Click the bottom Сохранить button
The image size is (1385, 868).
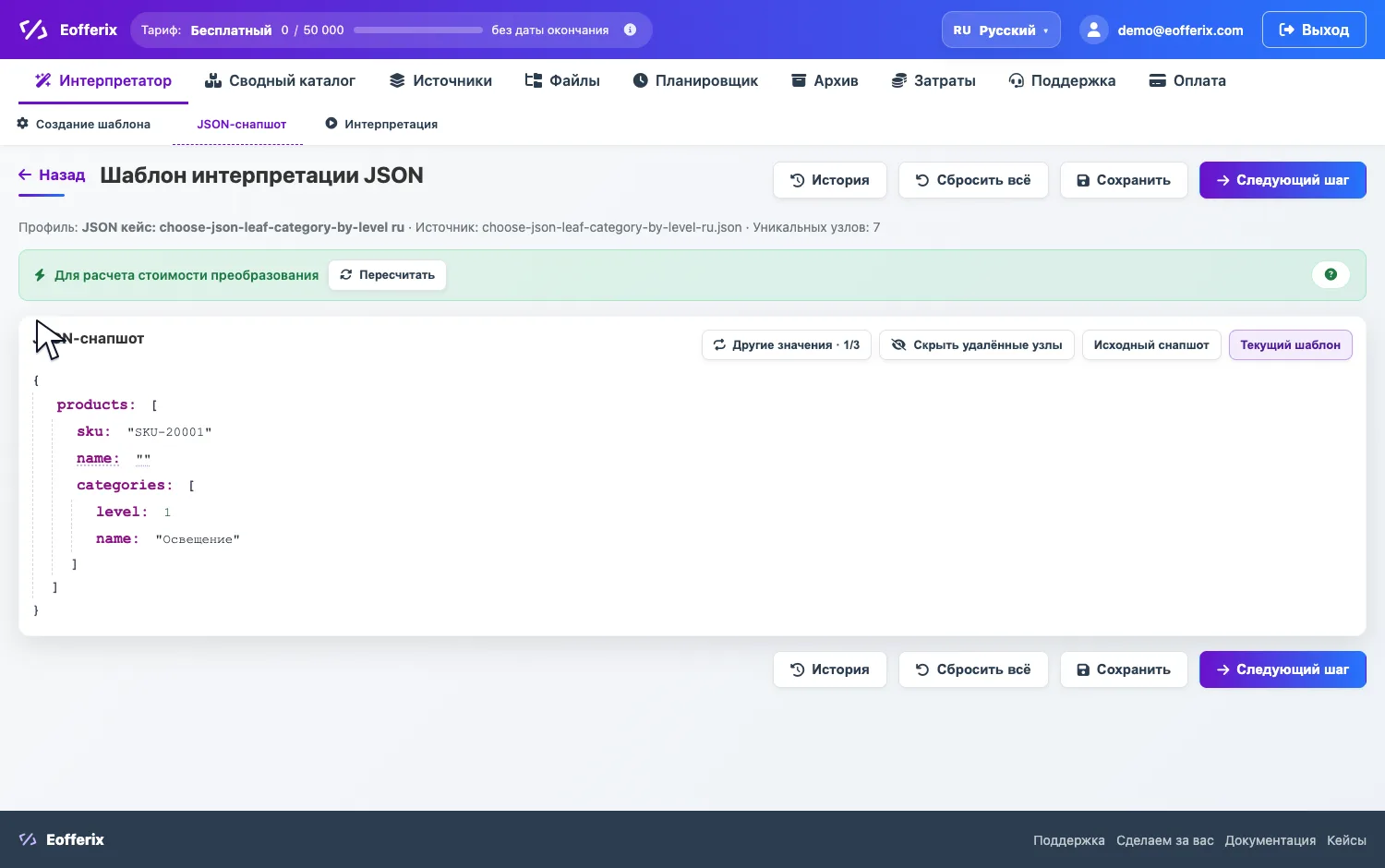[x=1124, y=669]
